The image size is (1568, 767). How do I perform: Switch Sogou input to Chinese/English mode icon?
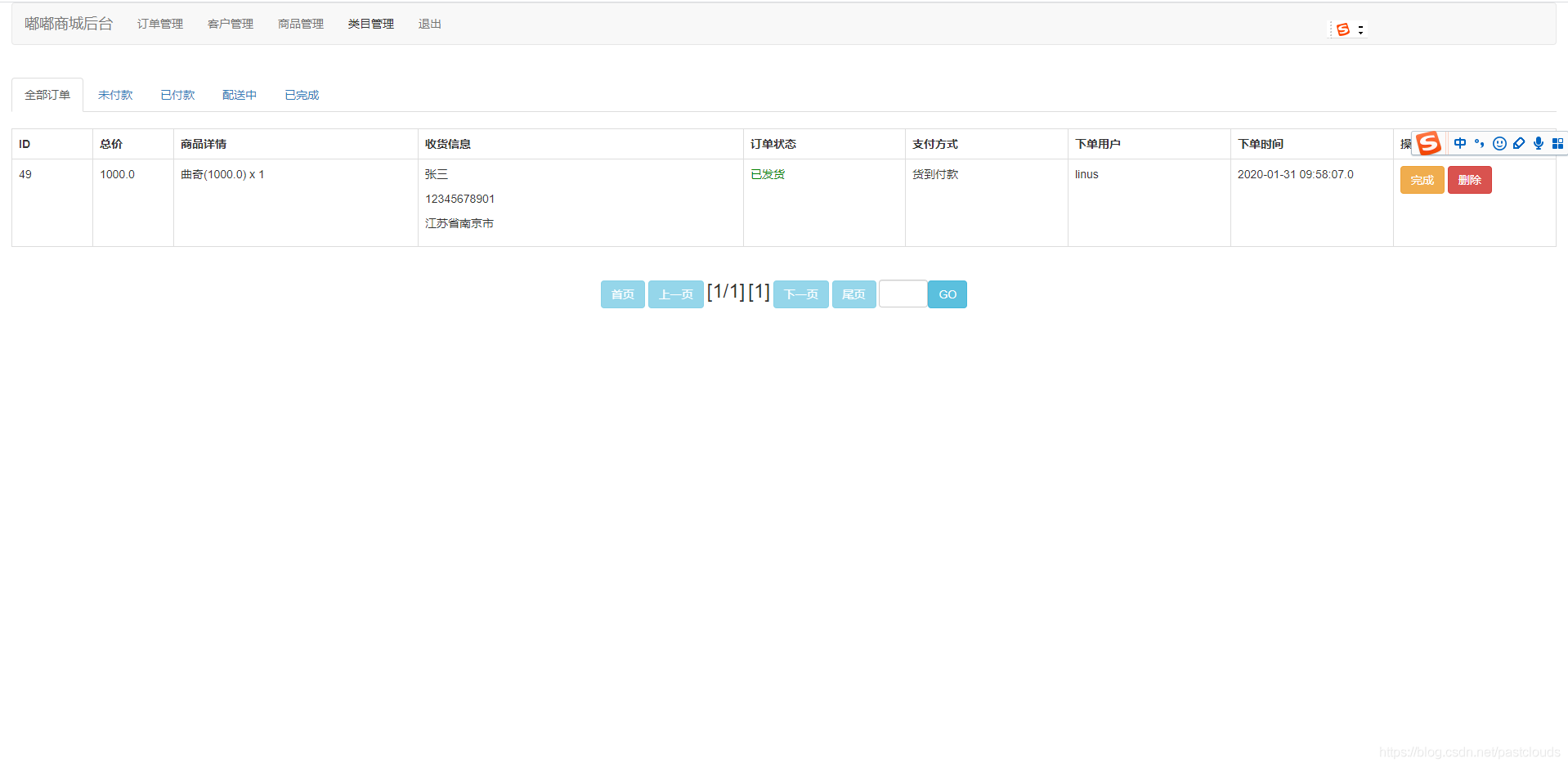pos(1459,143)
